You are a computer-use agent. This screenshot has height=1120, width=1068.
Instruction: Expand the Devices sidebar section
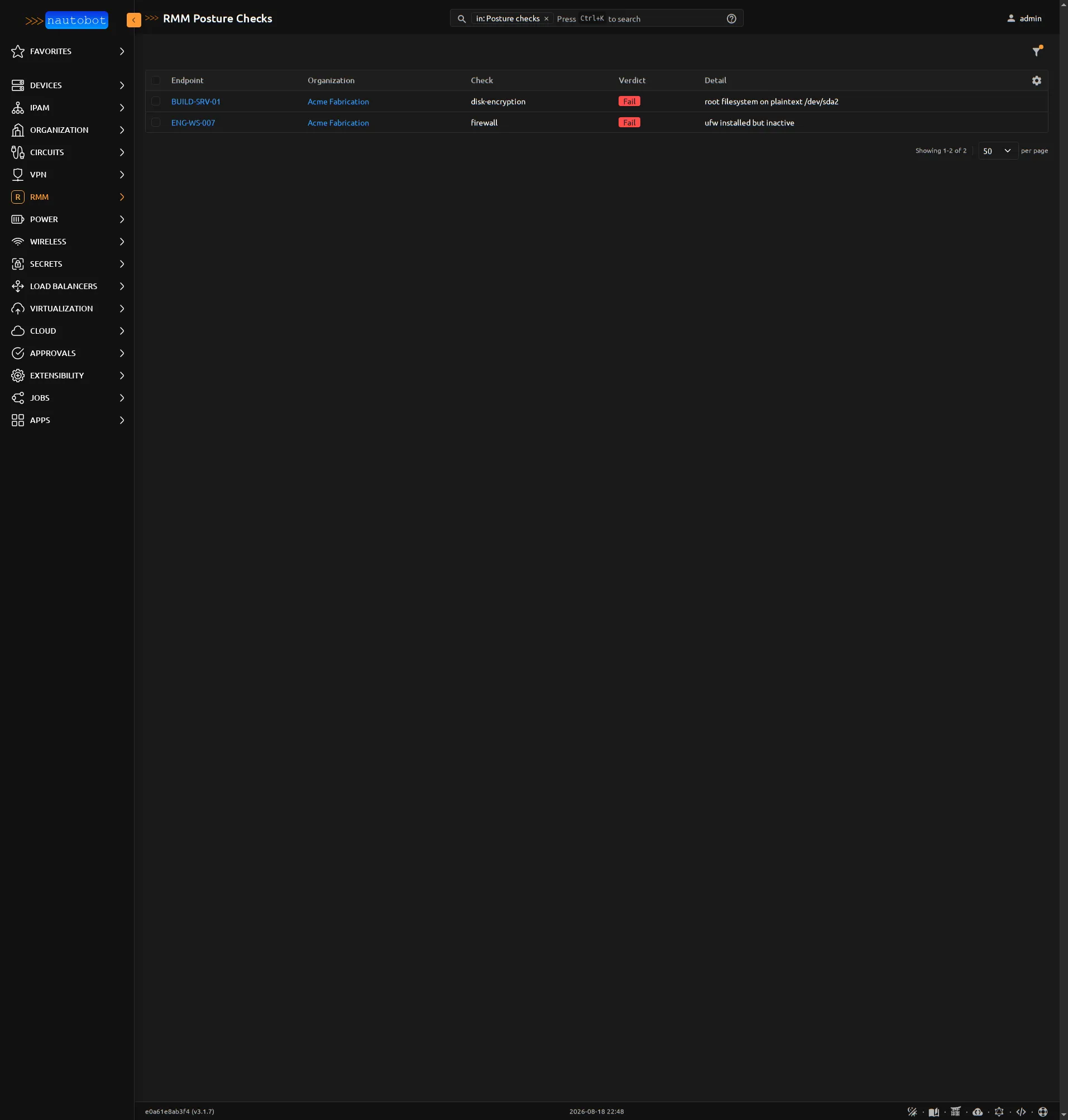[67, 85]
